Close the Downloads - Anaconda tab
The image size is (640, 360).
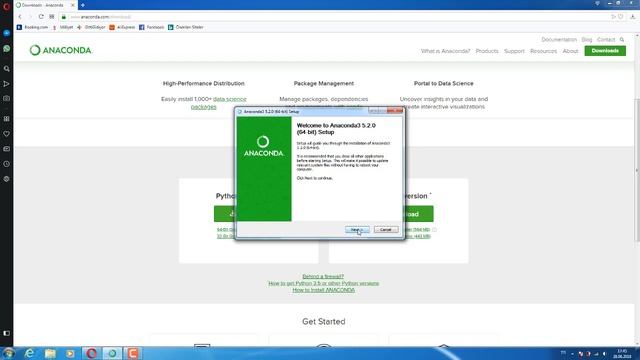[73, 5]
